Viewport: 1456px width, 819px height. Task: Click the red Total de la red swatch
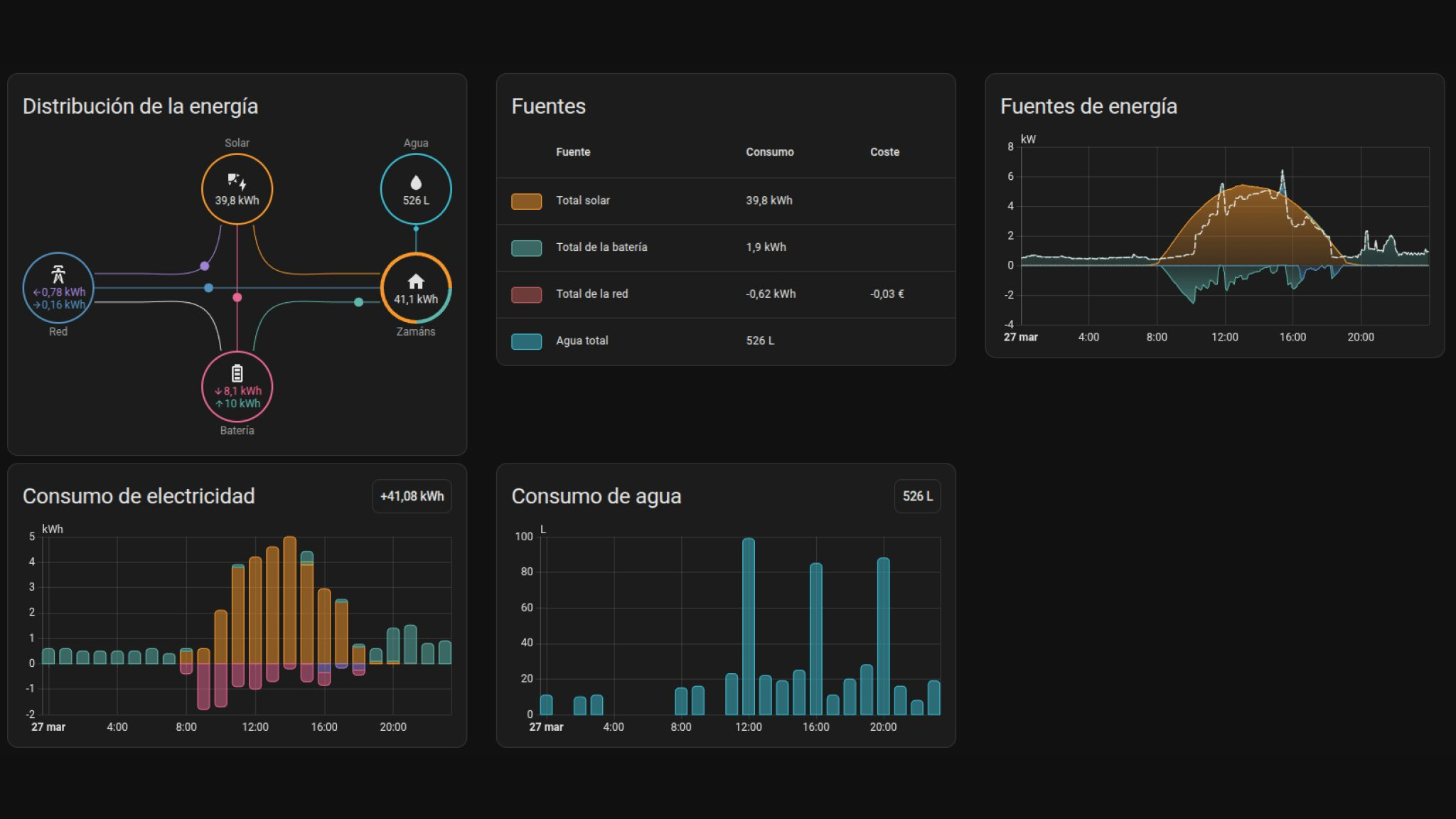click(x=526, y=294)
